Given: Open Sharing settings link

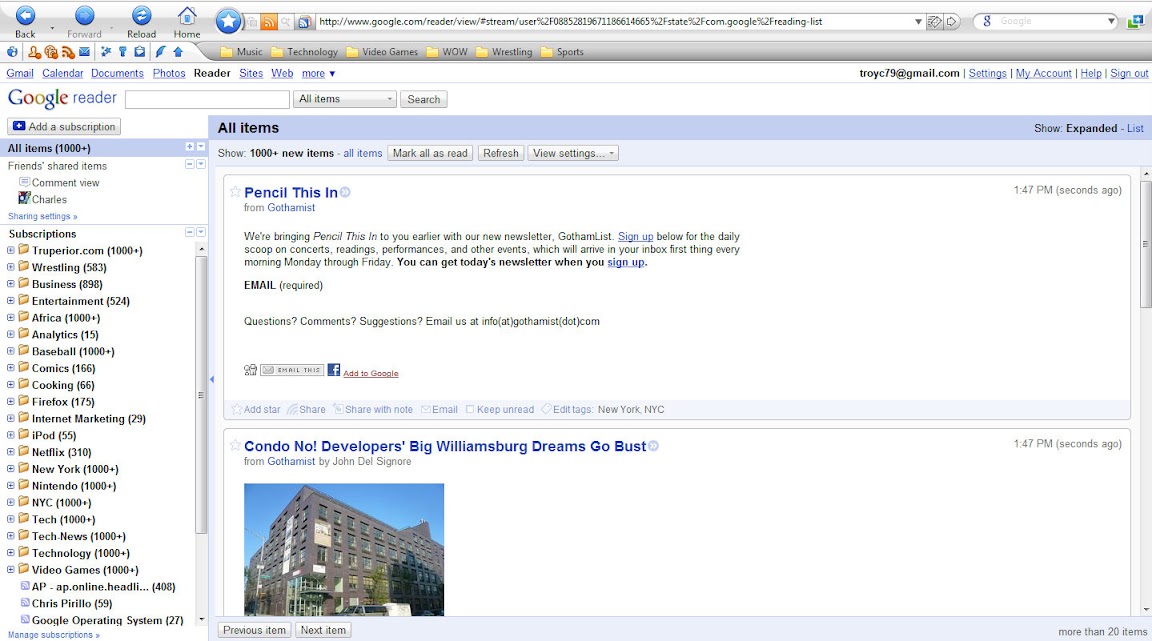Looking at the screenshot, I should coord(43,216).
